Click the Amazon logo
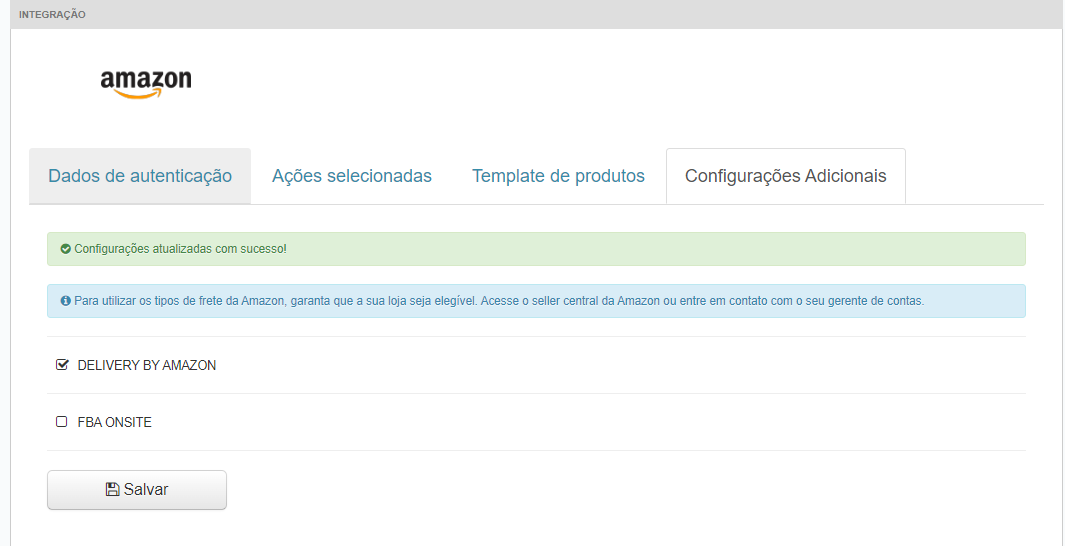Viewport: 1065px width, 546px height. (x=146, y=84)
